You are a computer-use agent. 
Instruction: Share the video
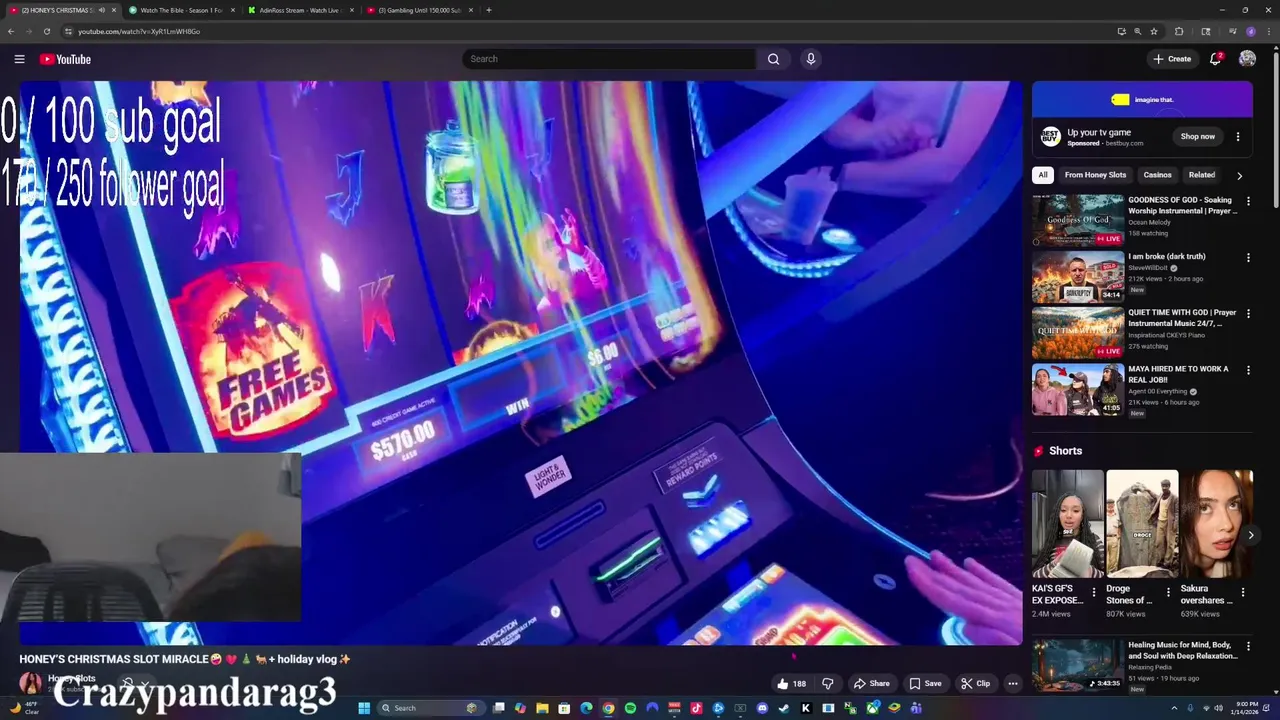pos(871,684)
